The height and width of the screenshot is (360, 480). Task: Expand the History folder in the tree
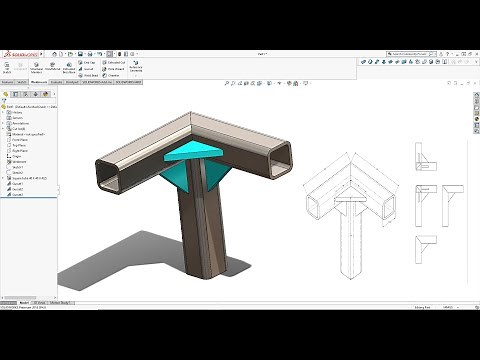point(4,113)
